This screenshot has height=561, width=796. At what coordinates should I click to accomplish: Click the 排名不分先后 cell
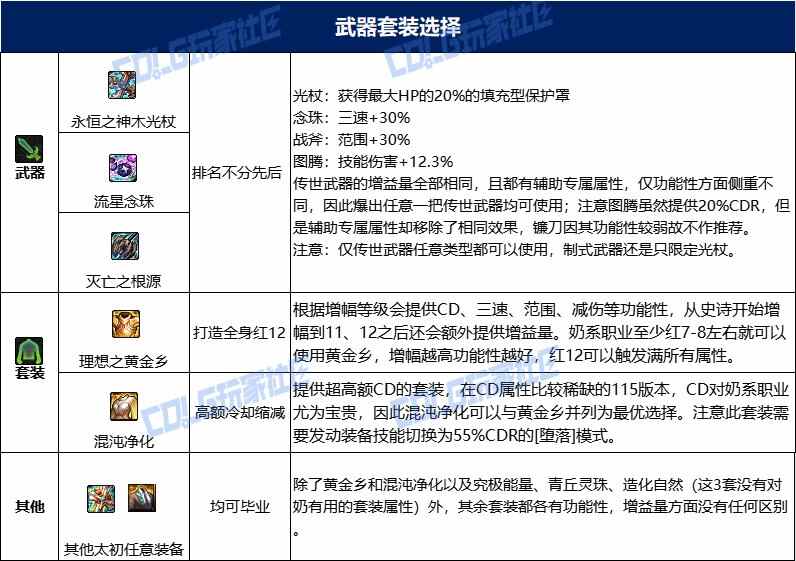[237, 173]
